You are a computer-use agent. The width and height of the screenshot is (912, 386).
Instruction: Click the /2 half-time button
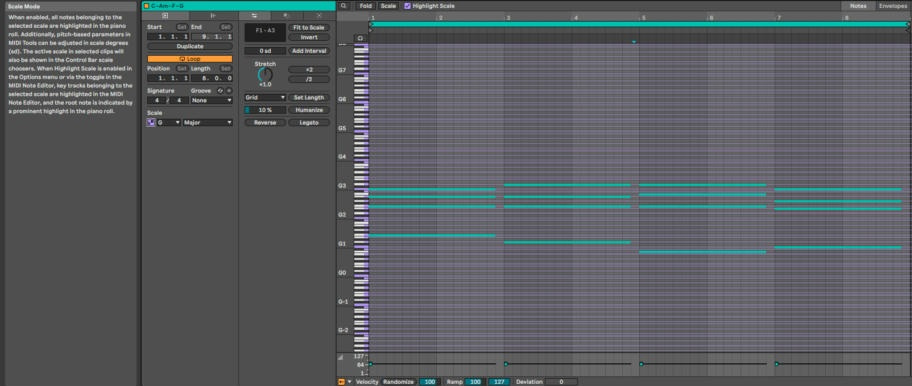[309, 79]
